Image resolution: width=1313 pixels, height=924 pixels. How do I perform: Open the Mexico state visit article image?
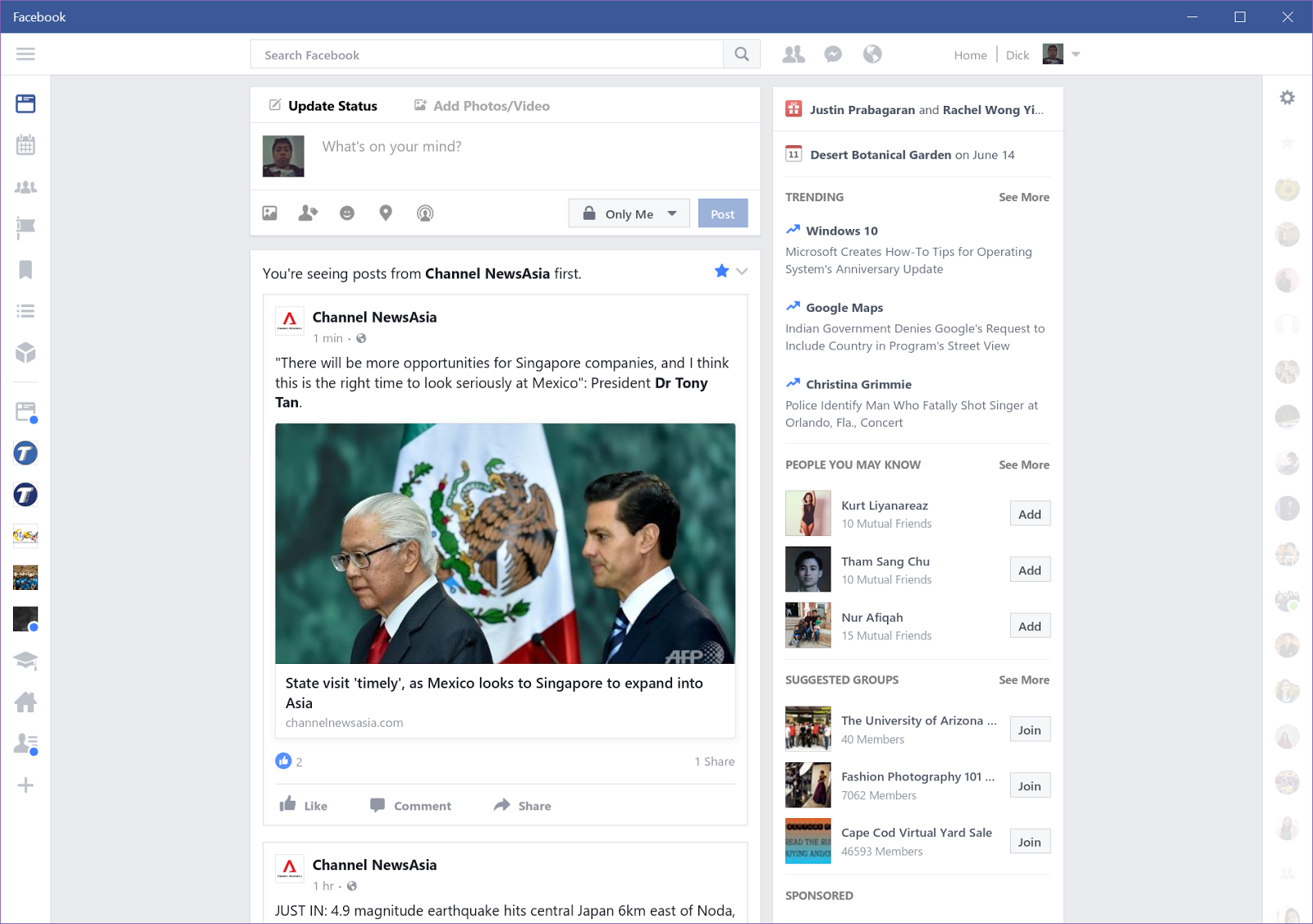pos(506,543)
